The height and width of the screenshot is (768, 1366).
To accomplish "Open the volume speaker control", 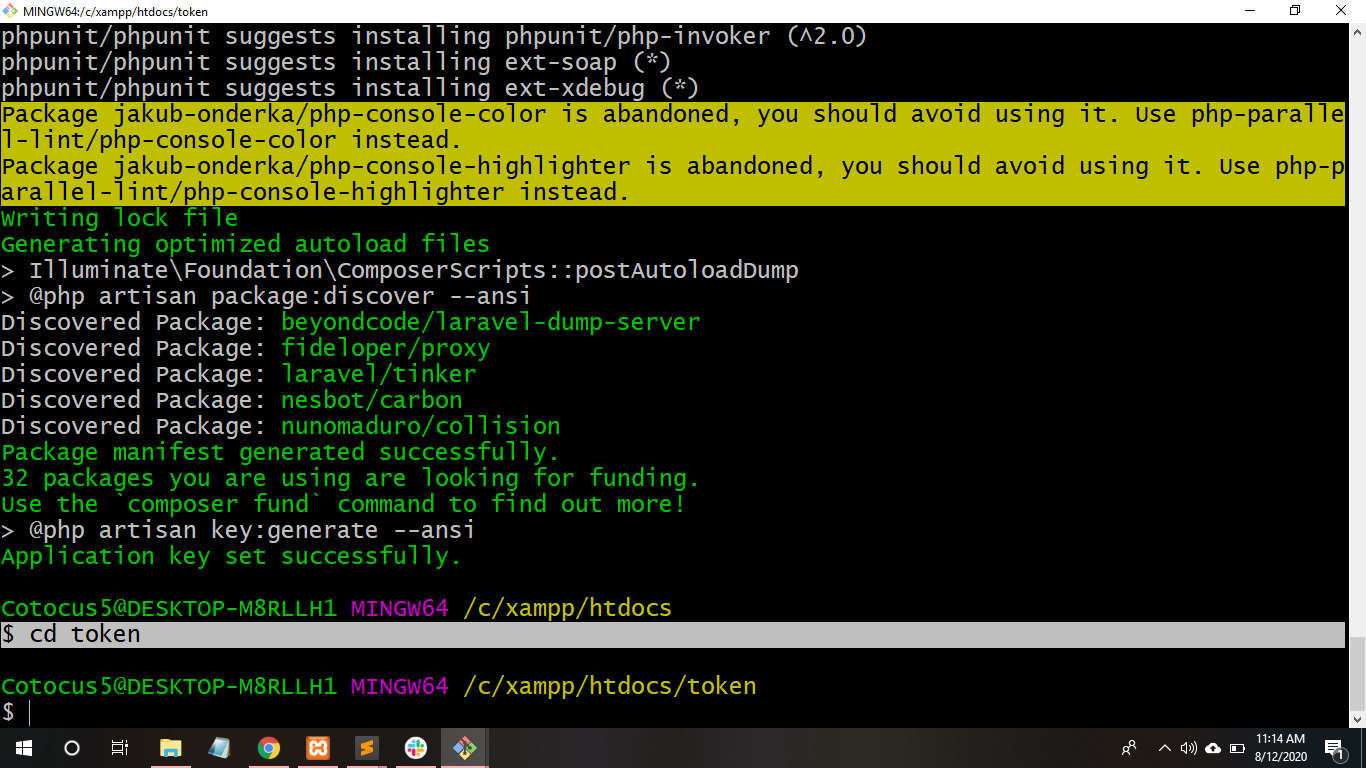I will pos(1188,747).
